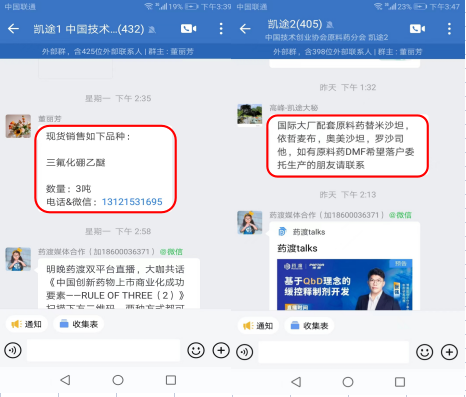Open 药渡talks QbD article card image

(x=345, y=284)
